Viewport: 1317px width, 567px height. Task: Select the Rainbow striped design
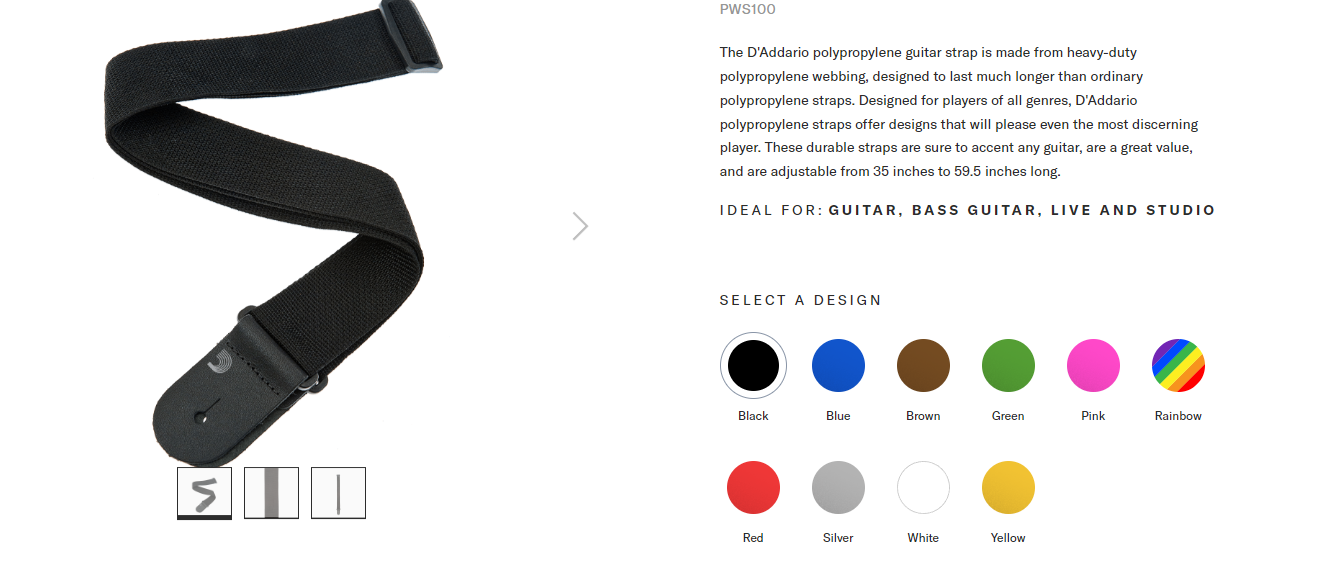click(x=1178, y=365)
